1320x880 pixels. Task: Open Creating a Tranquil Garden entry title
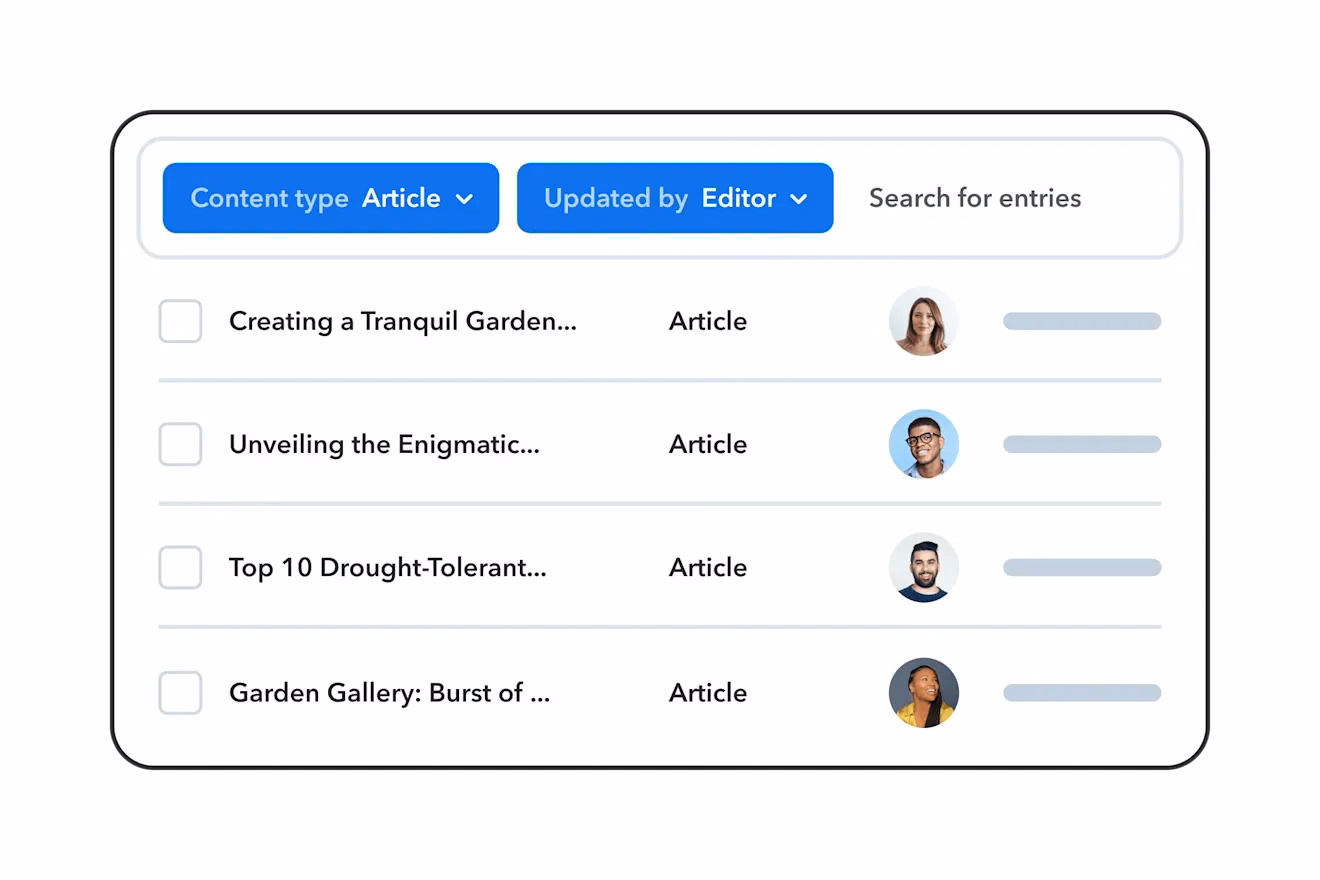click(x=402, y=321)
